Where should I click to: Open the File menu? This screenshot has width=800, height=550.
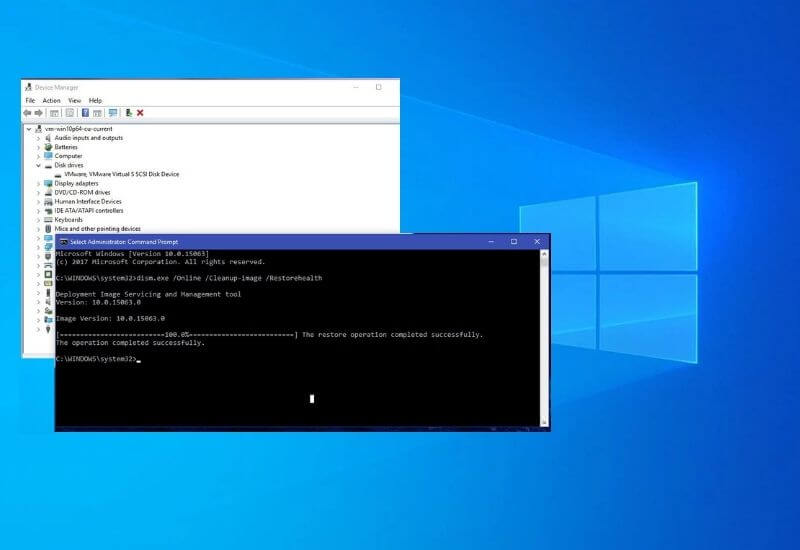click(30, 100)
